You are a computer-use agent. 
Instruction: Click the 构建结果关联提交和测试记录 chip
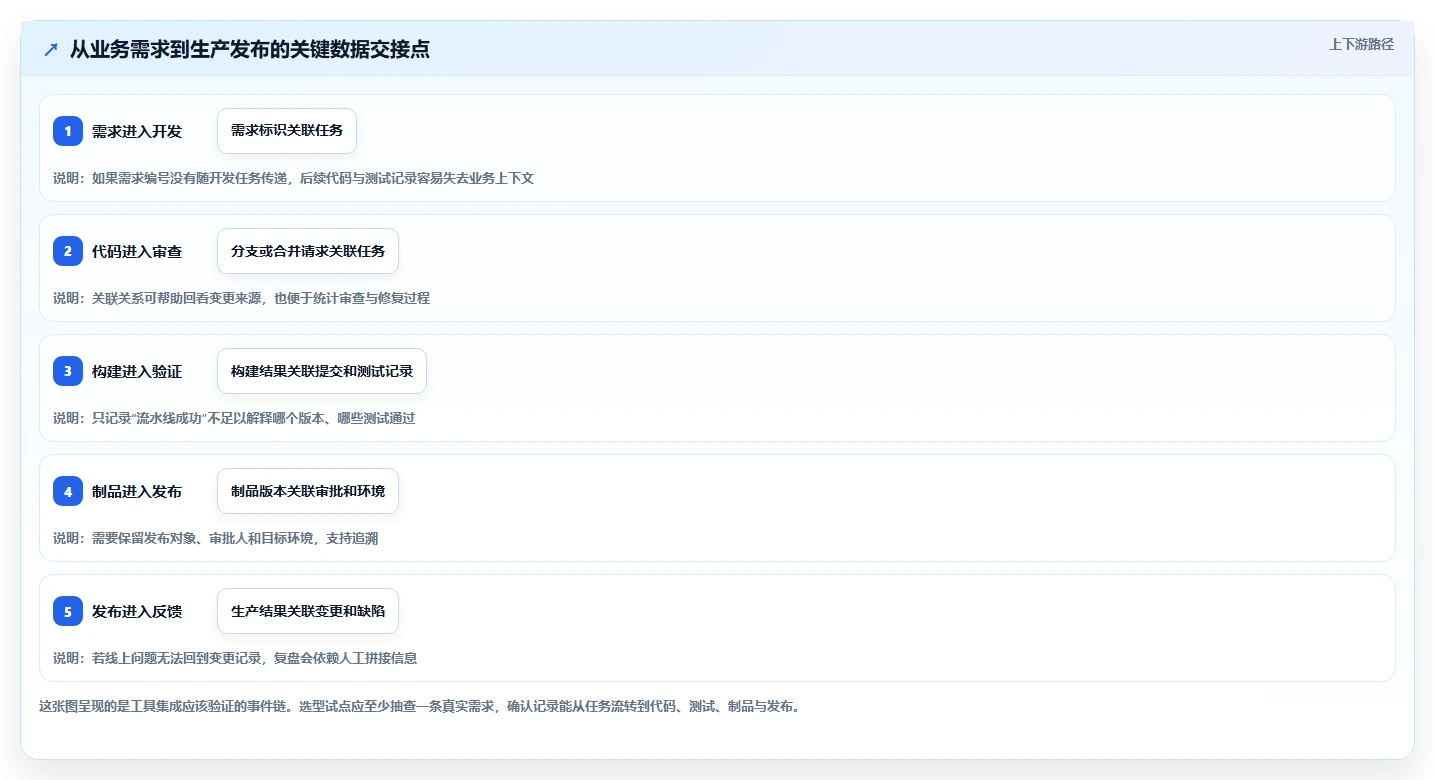[322, 371]
